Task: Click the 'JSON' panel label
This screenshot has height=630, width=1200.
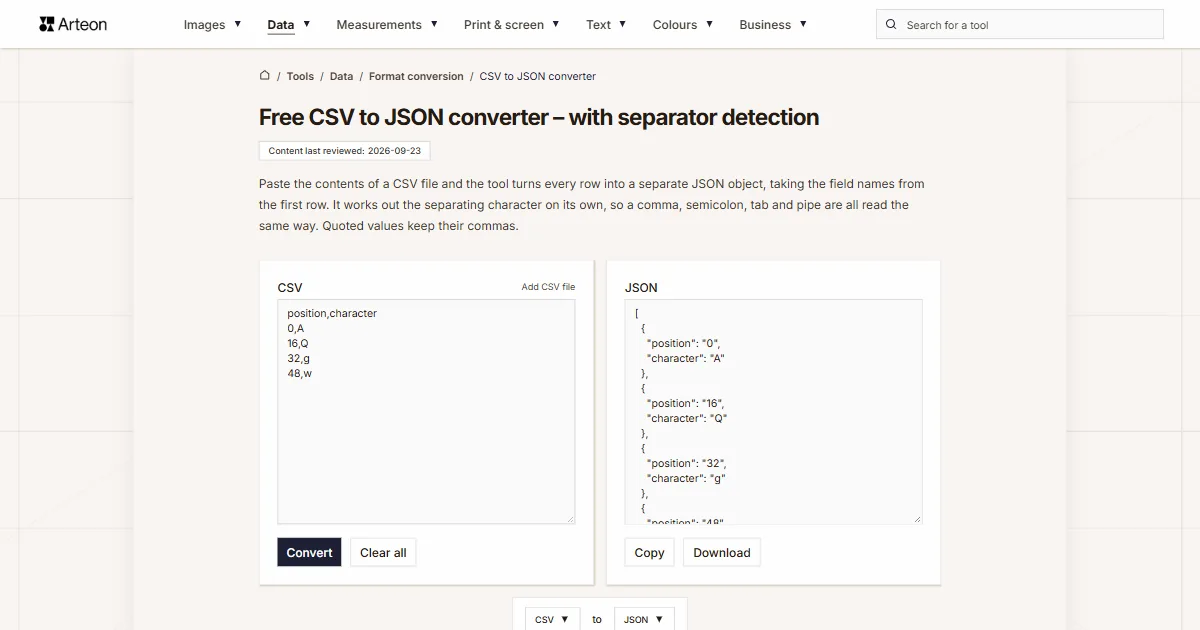Action: 641,287
